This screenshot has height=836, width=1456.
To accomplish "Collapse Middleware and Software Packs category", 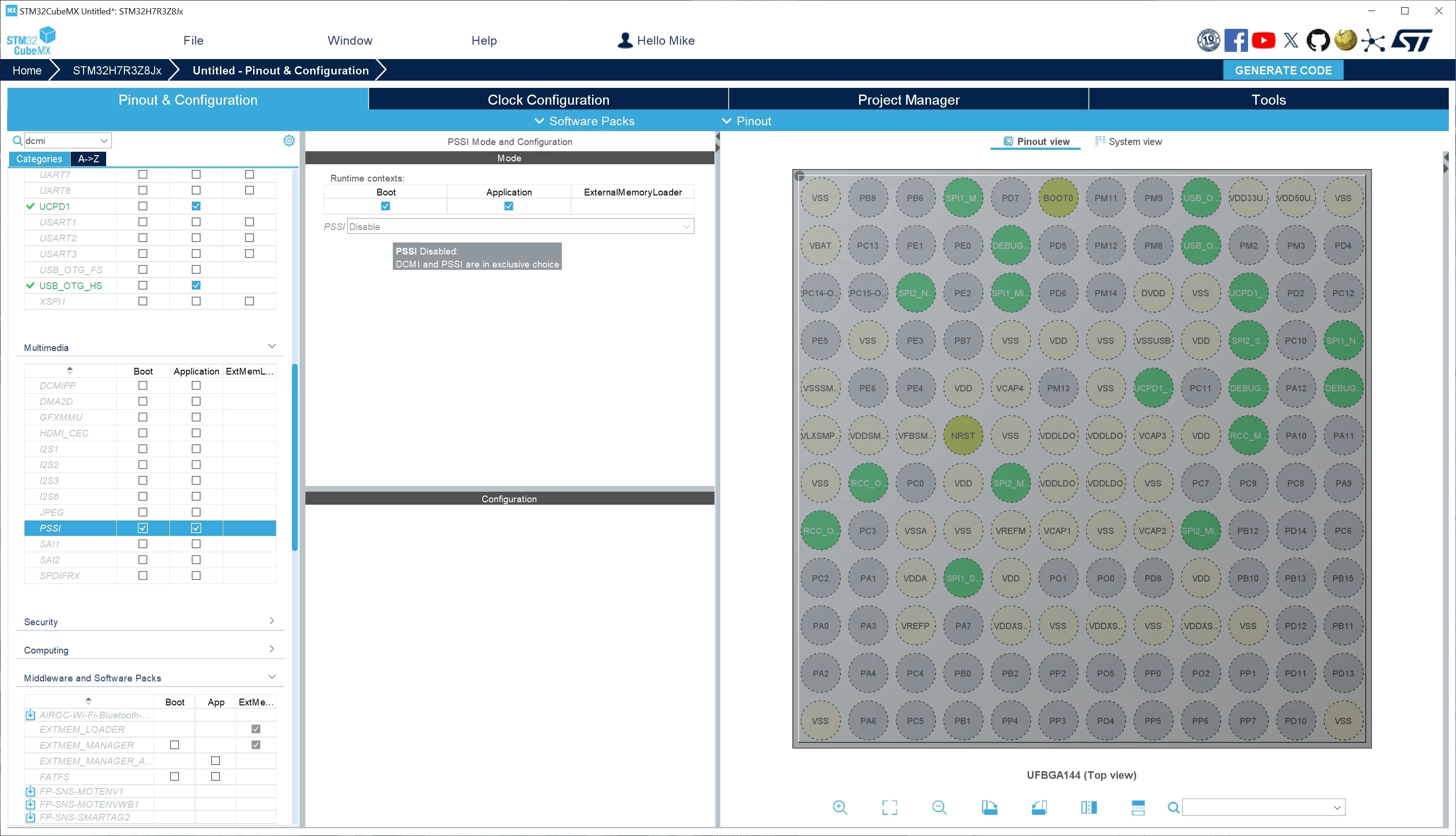I will tap(272, 677).
